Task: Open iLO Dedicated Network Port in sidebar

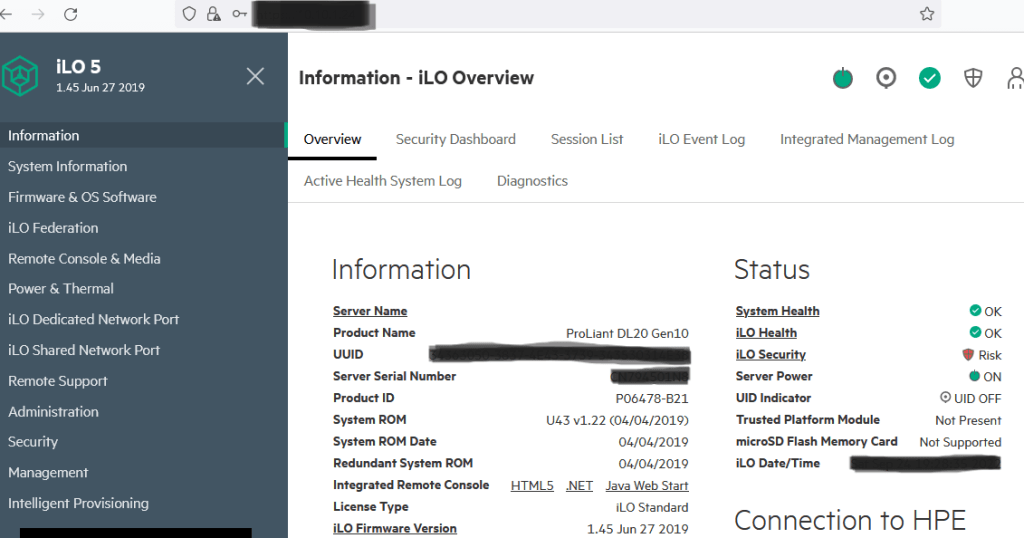Action: [93, 319]
